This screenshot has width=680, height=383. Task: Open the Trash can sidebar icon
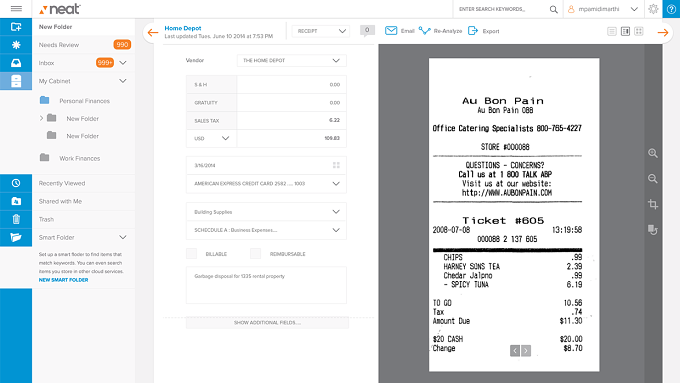click(x=16, y=219)
